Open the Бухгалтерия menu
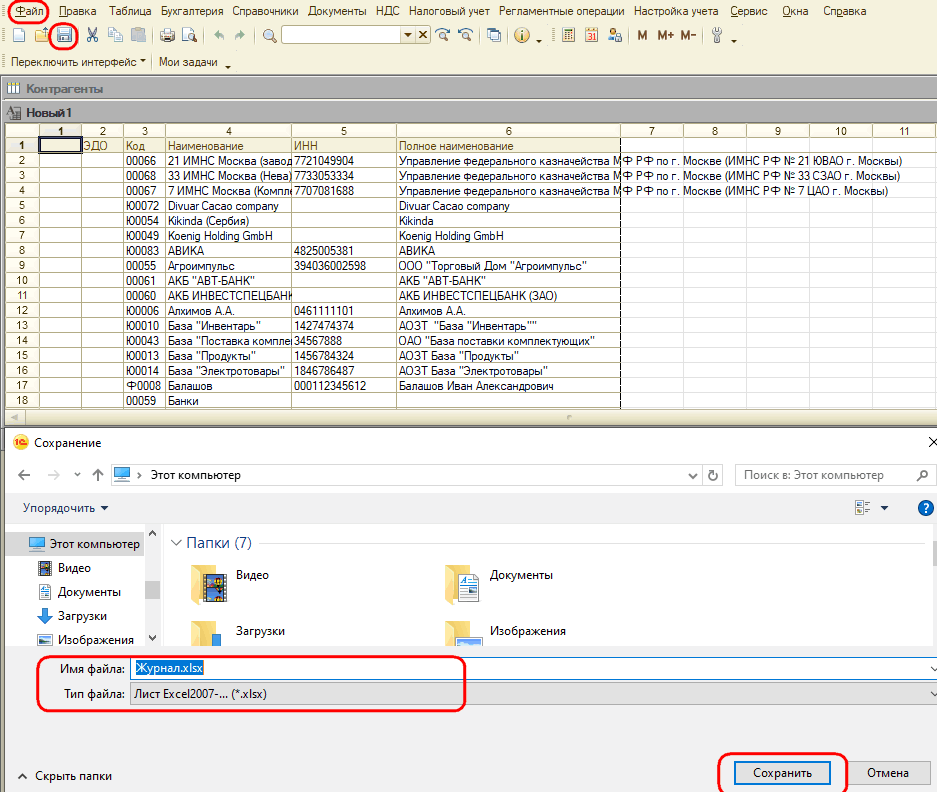 click(192, 11)
